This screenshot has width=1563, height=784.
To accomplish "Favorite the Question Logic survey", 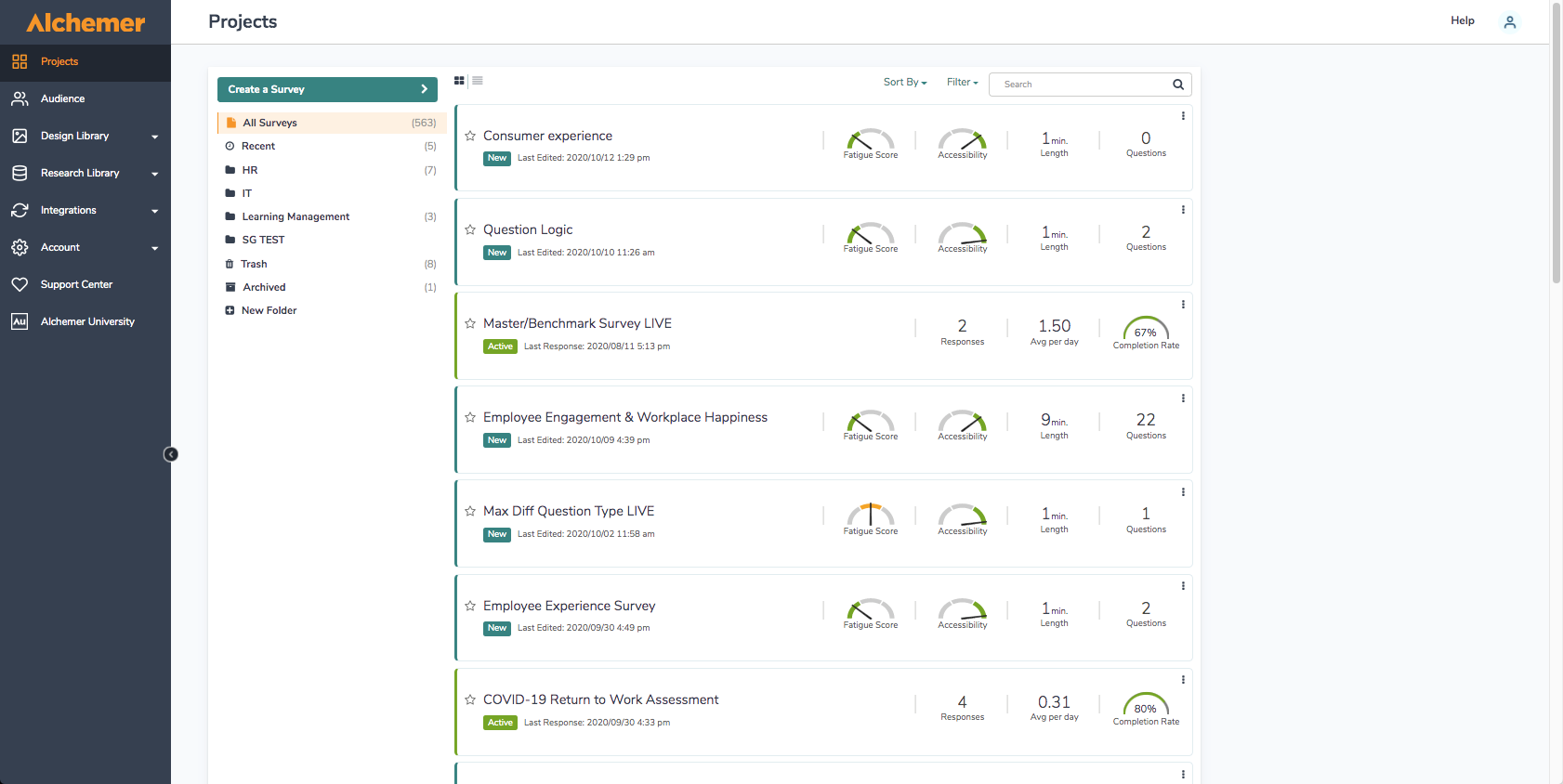I will point(470,229).
